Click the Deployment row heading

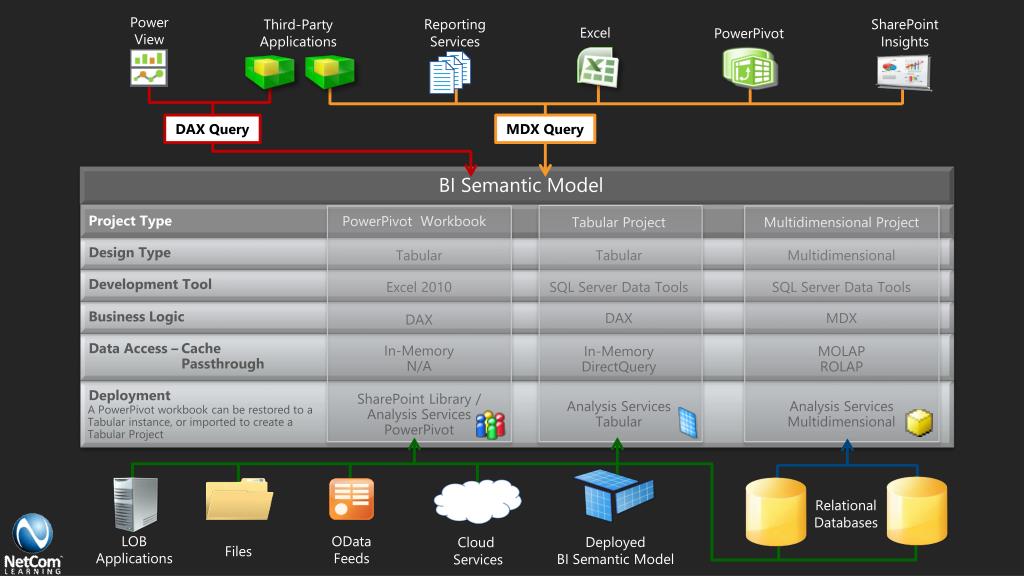coord(129,395)
